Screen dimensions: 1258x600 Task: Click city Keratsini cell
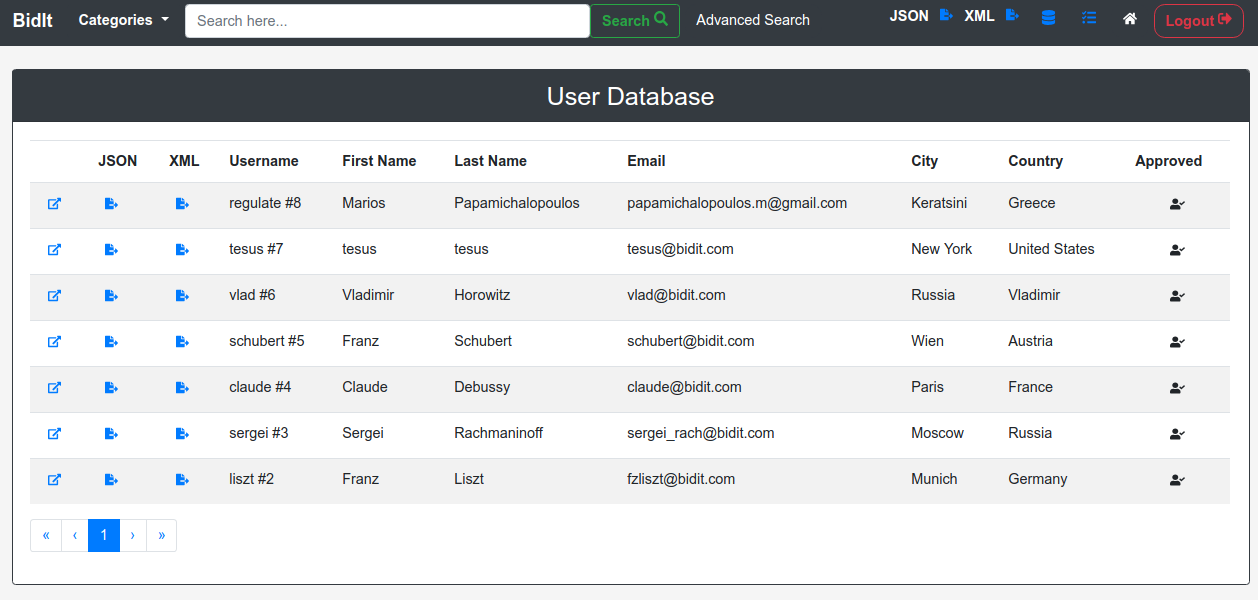tap(939, 203)
